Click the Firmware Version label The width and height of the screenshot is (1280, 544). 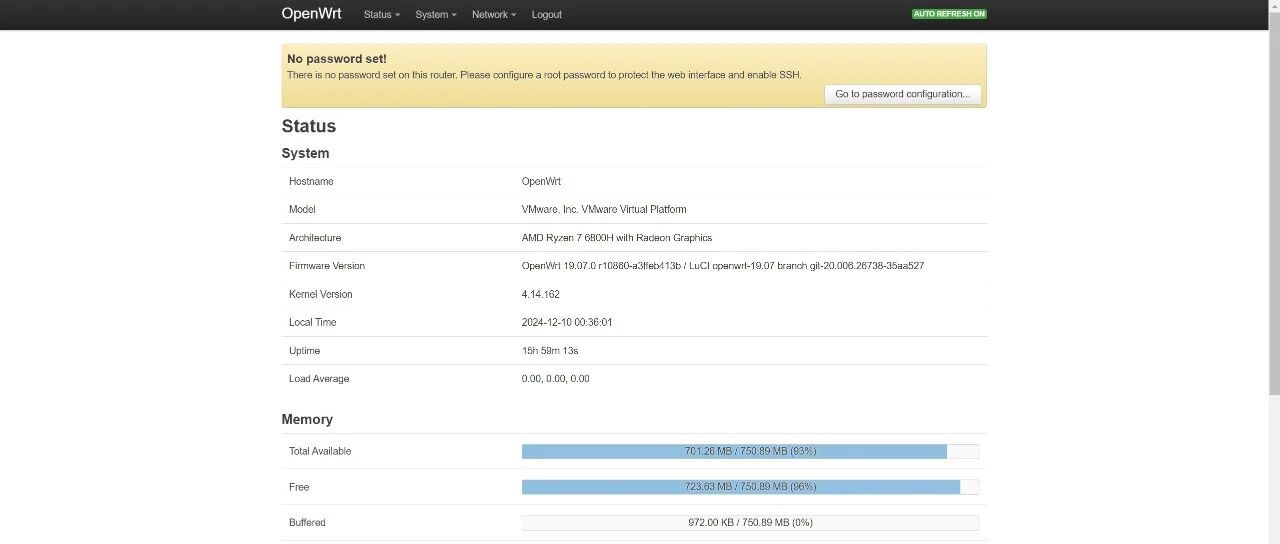[x=327, y=266]
